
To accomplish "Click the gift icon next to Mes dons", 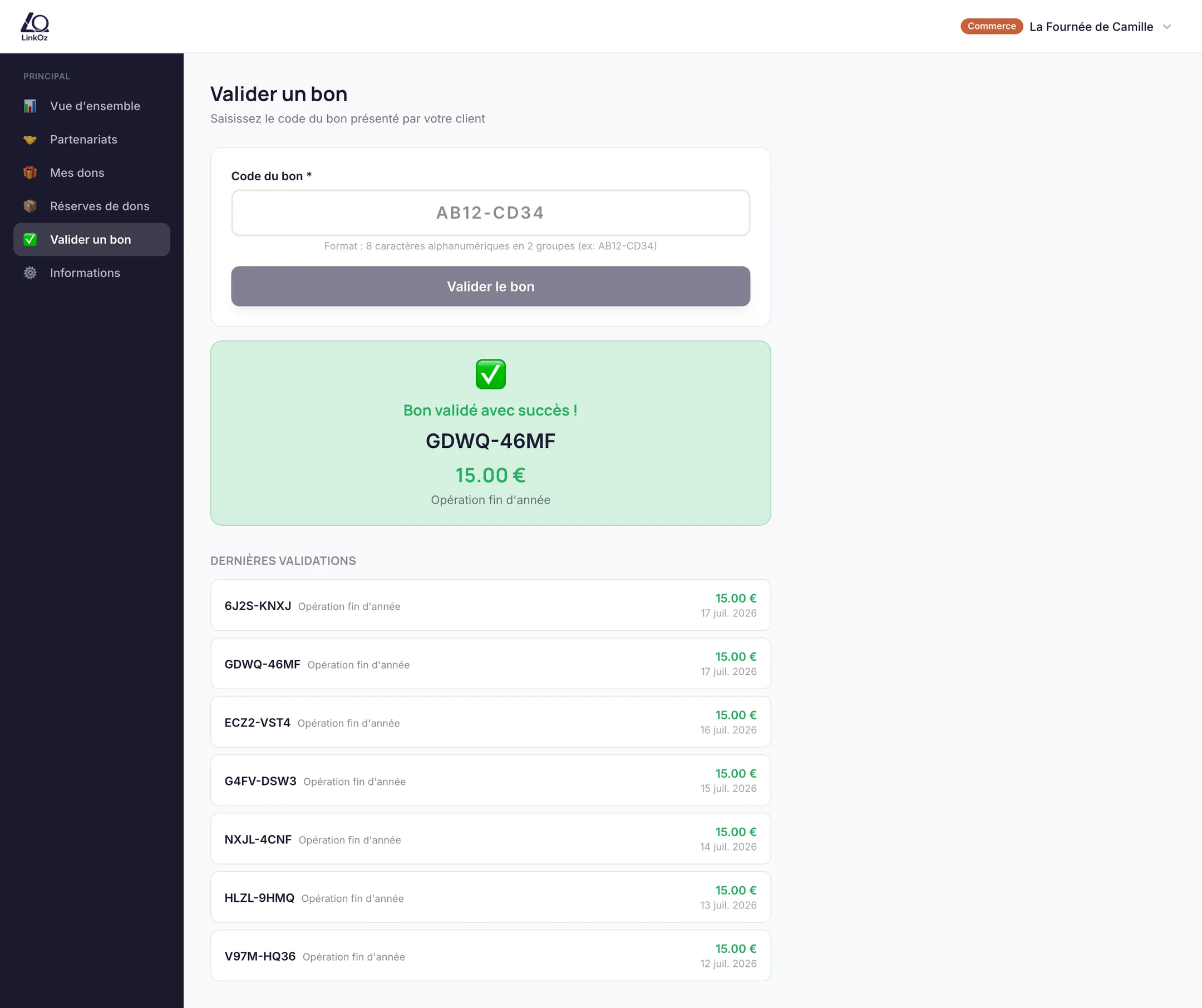I will pyautogui.click(x=29, y=173).
